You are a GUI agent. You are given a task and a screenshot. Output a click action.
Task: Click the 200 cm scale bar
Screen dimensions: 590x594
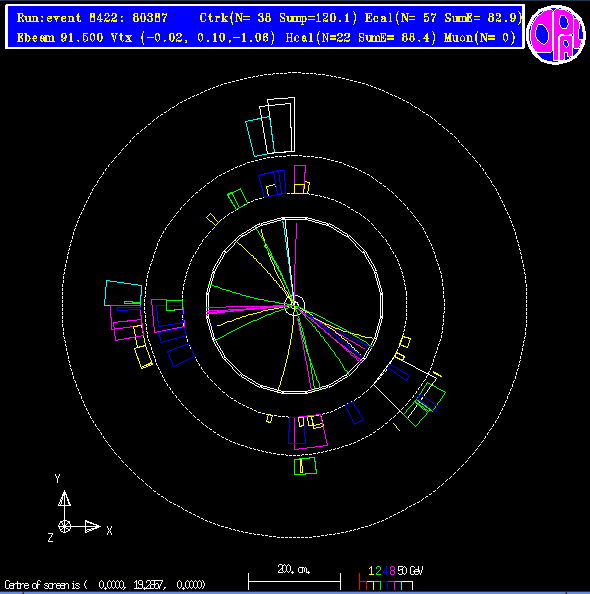coord(294,581)
